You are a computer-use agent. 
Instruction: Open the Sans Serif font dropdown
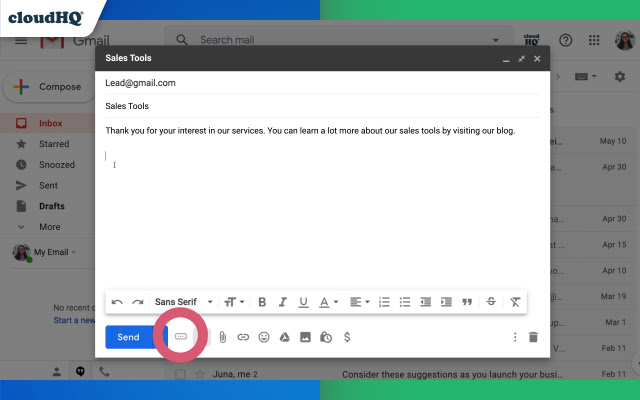[x=184, y=302]
